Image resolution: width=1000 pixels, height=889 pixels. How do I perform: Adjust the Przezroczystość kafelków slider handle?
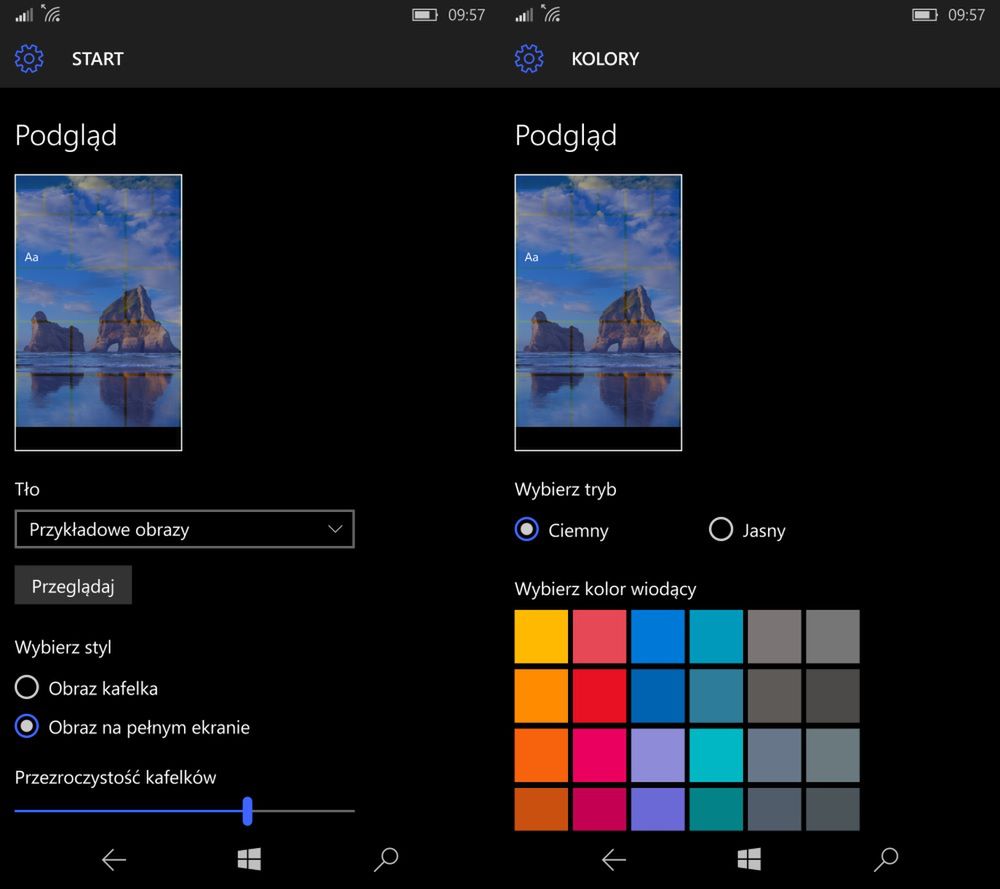247,811
